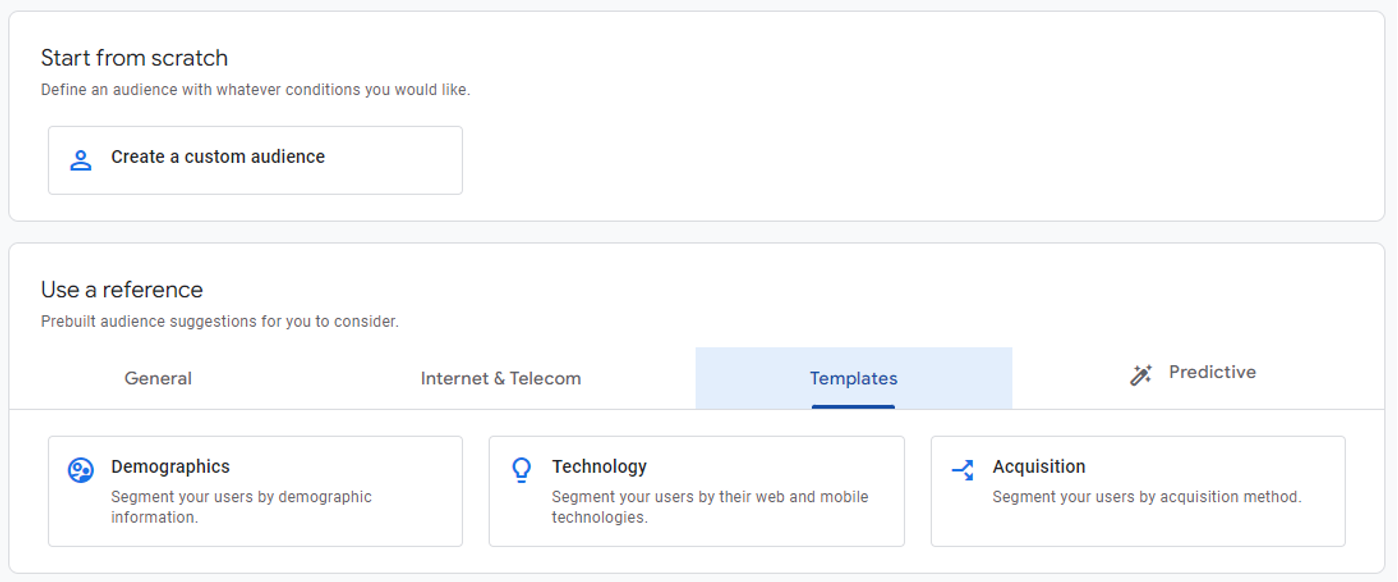Click the Use a reference heading
The width and height of the screenshot is (1398, 582).
click(122, 289)
